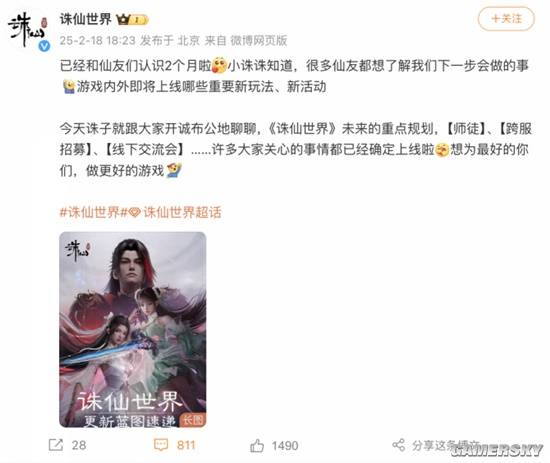This screenshot has height=463, width=550.
Task: Open the 诛仙世界 account name link
Action: (x=86, y=19)
